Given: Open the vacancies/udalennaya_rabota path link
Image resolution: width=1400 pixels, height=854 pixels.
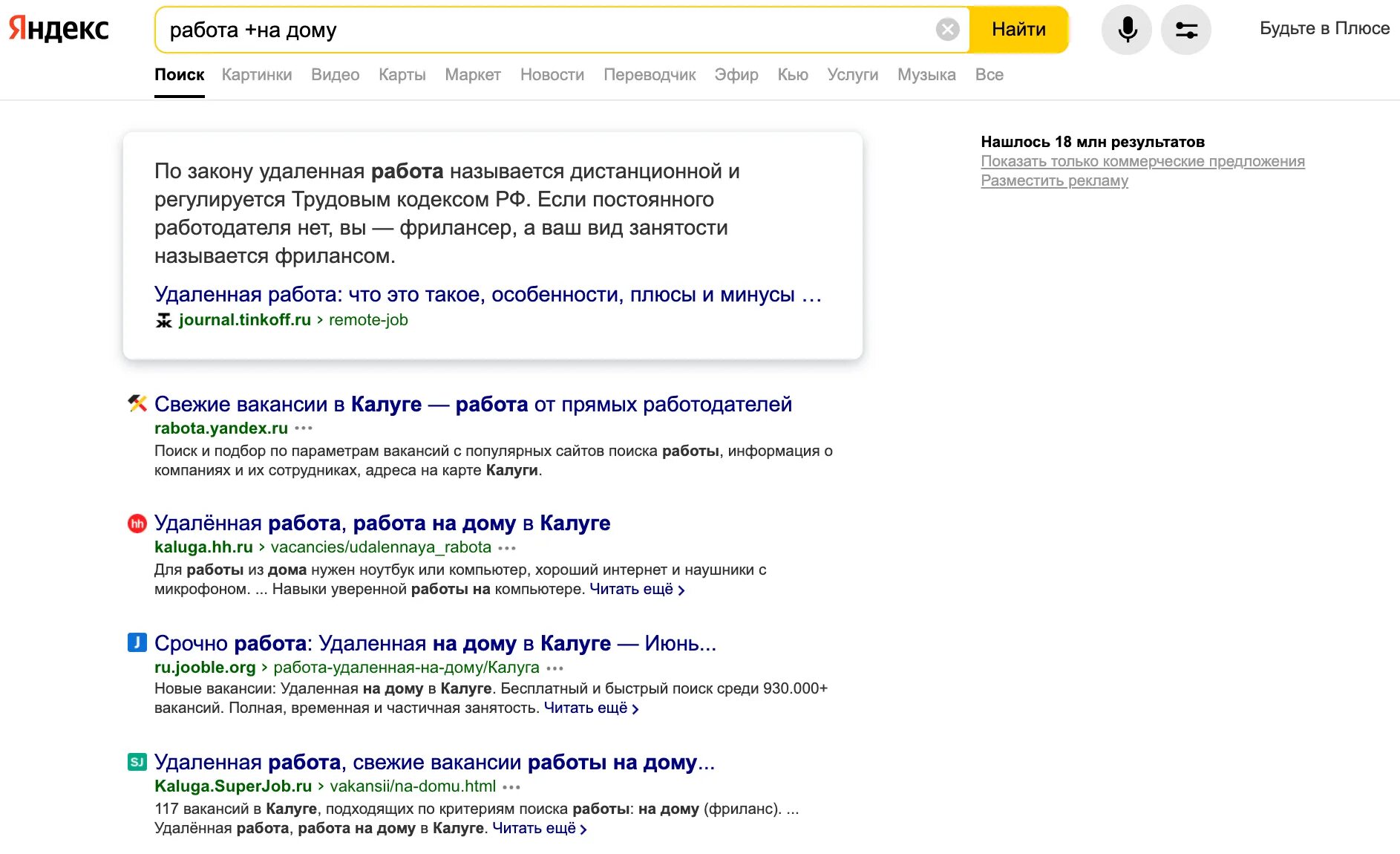Looking at the screenshot, I should click(x=381, y=547).
